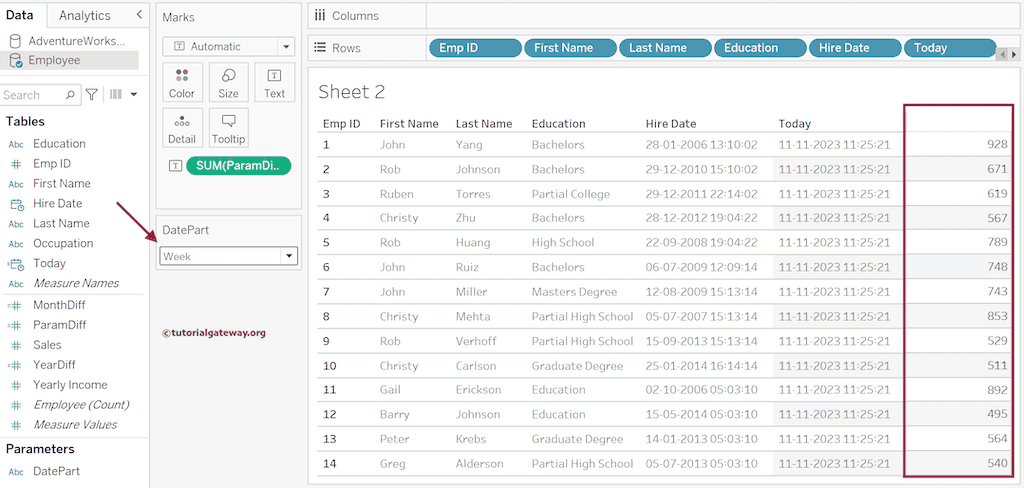Open the Color marks card
The image size is (1024, 488).
182,82
